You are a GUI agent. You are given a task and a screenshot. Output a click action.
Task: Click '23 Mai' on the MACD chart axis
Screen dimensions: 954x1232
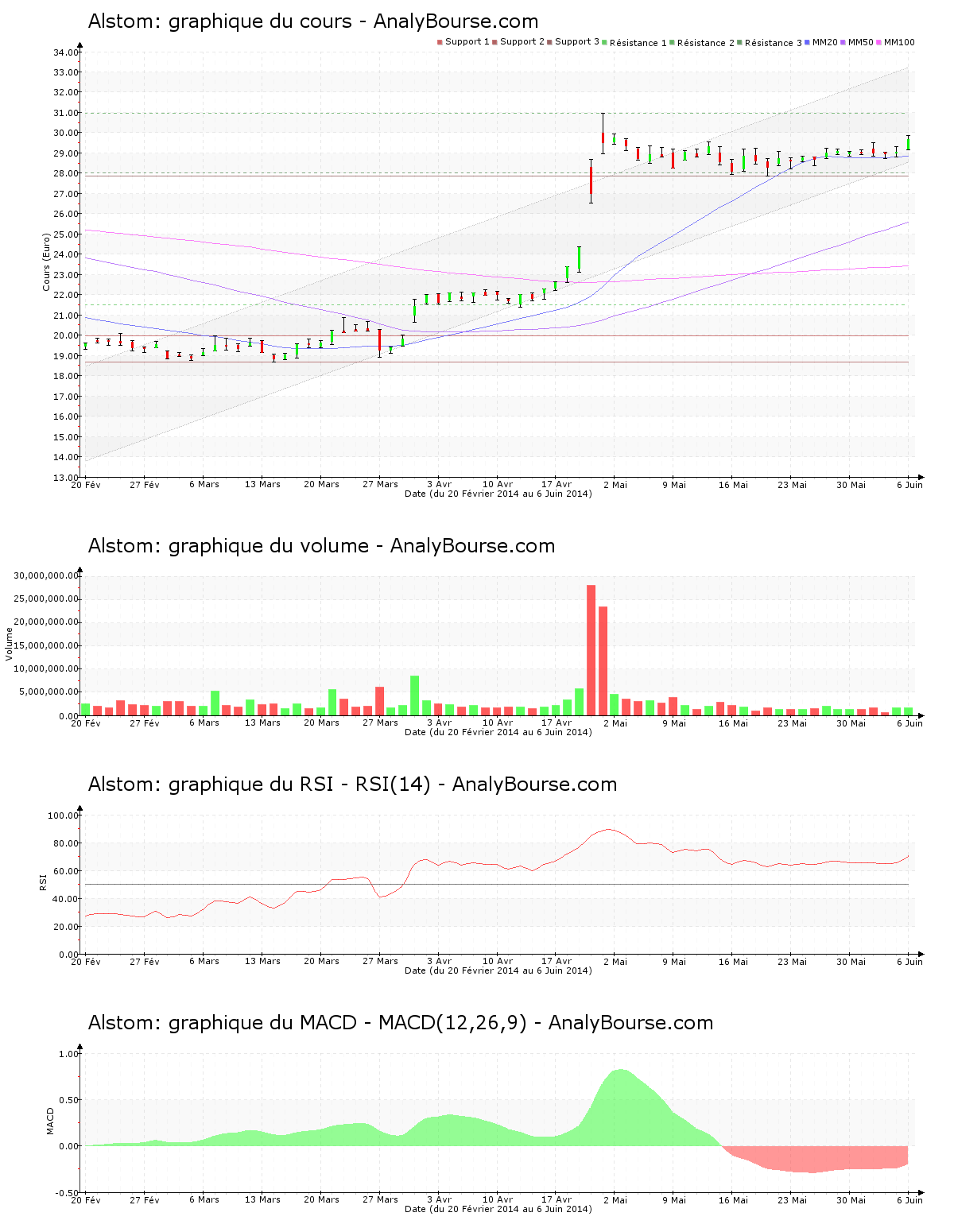coord(792,1200)
